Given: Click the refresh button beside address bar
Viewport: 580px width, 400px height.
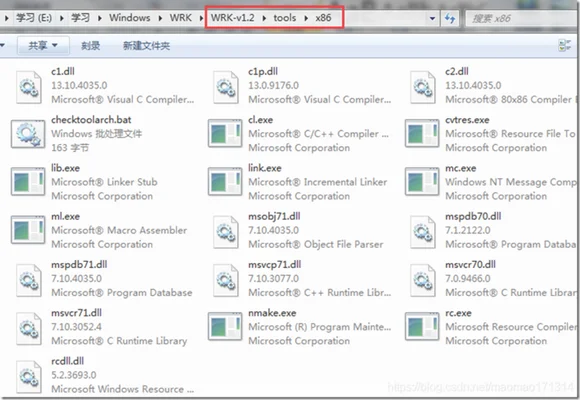Looking at the screenshot, I should pos(450,18).
